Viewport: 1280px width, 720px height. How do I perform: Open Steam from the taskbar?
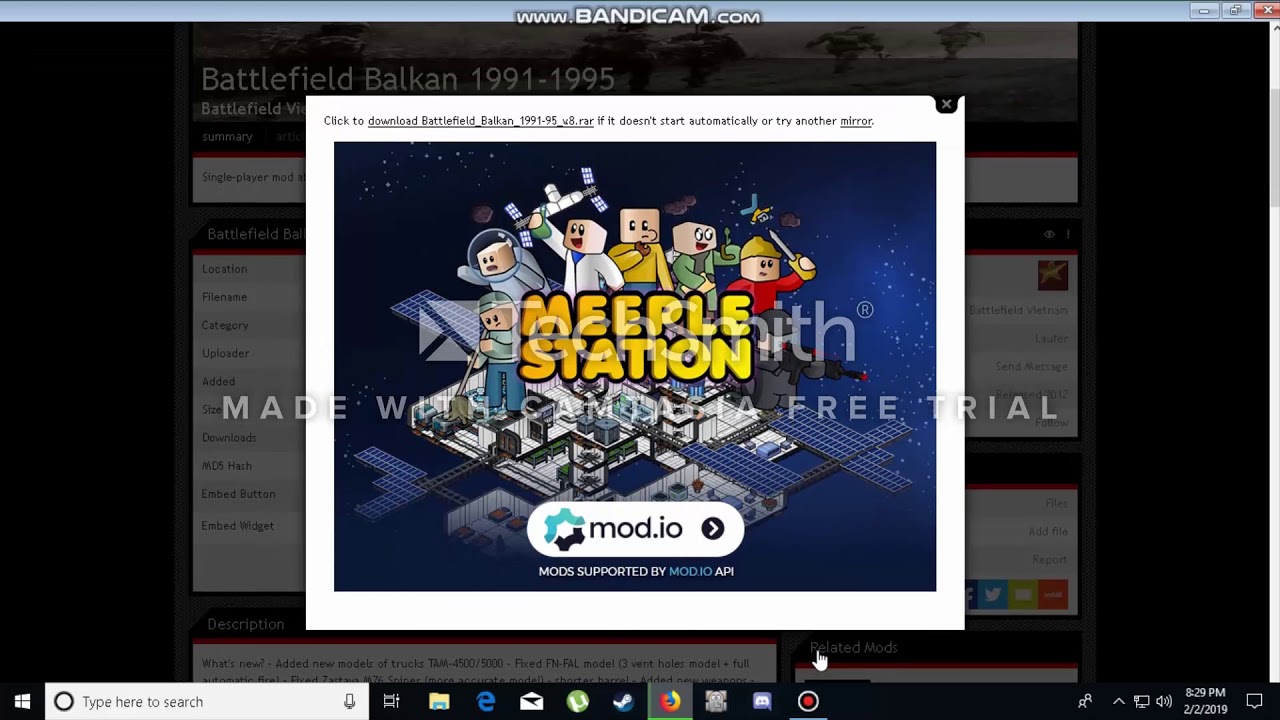(x=624, y=701)
